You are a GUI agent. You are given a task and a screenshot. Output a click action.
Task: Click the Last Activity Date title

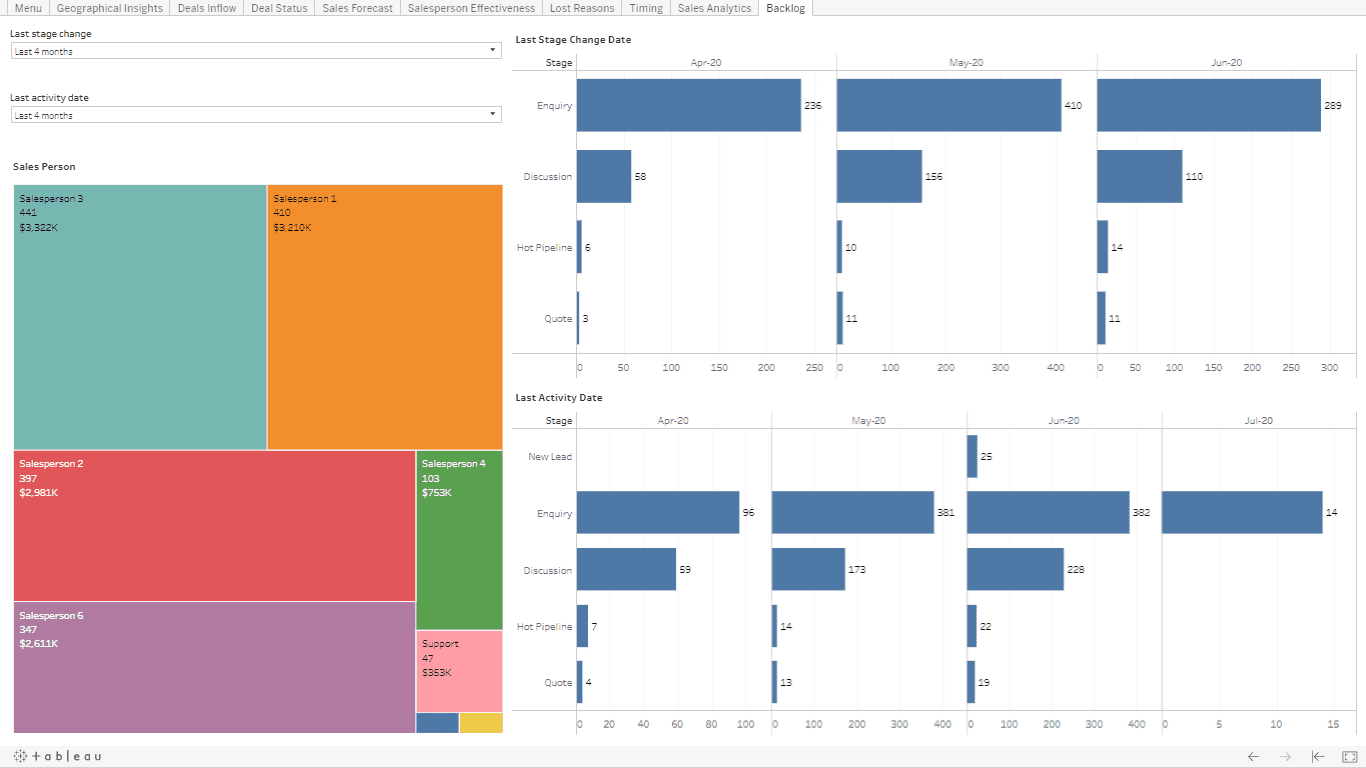(559, 398)
